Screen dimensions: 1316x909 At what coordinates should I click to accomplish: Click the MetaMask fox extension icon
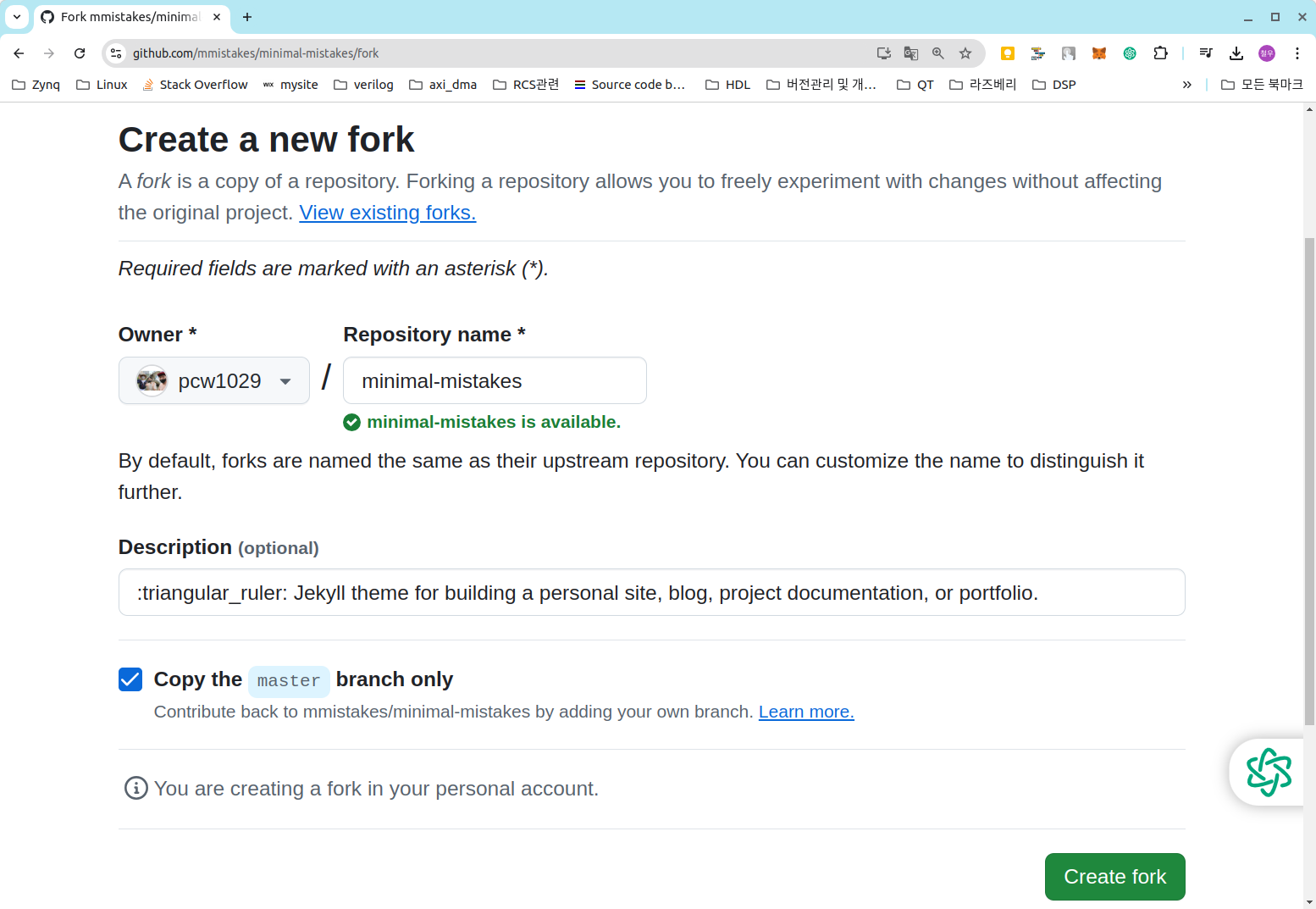click(x=1098, y=53)
